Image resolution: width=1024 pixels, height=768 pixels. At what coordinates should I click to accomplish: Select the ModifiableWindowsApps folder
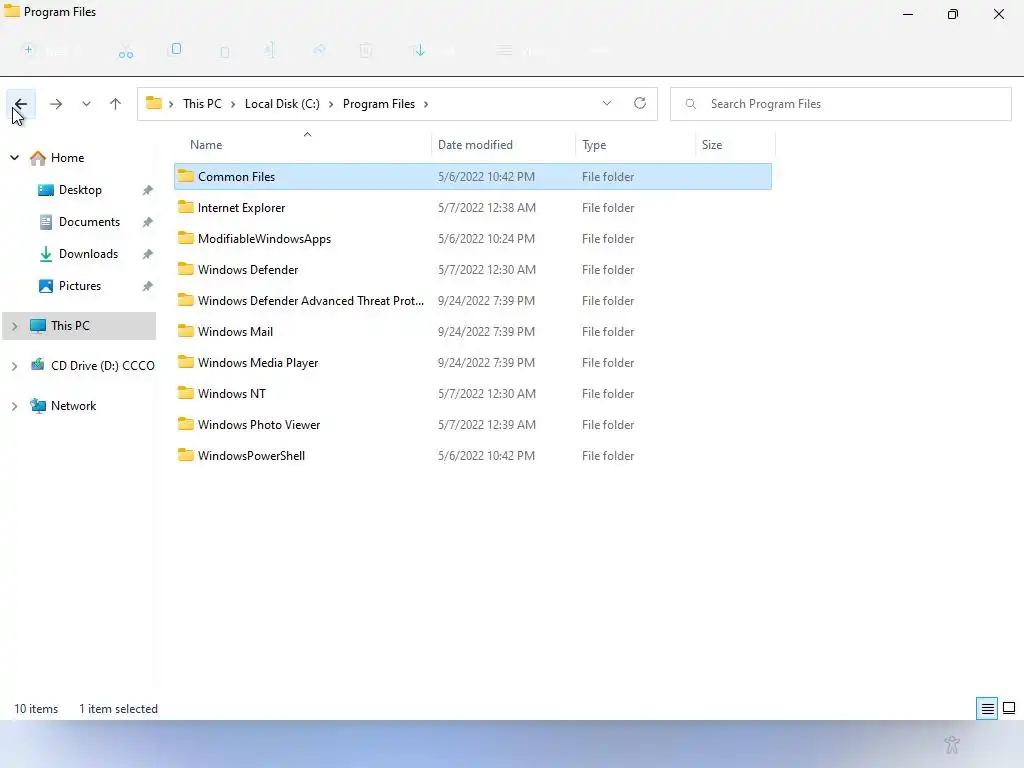coord(473,239)
